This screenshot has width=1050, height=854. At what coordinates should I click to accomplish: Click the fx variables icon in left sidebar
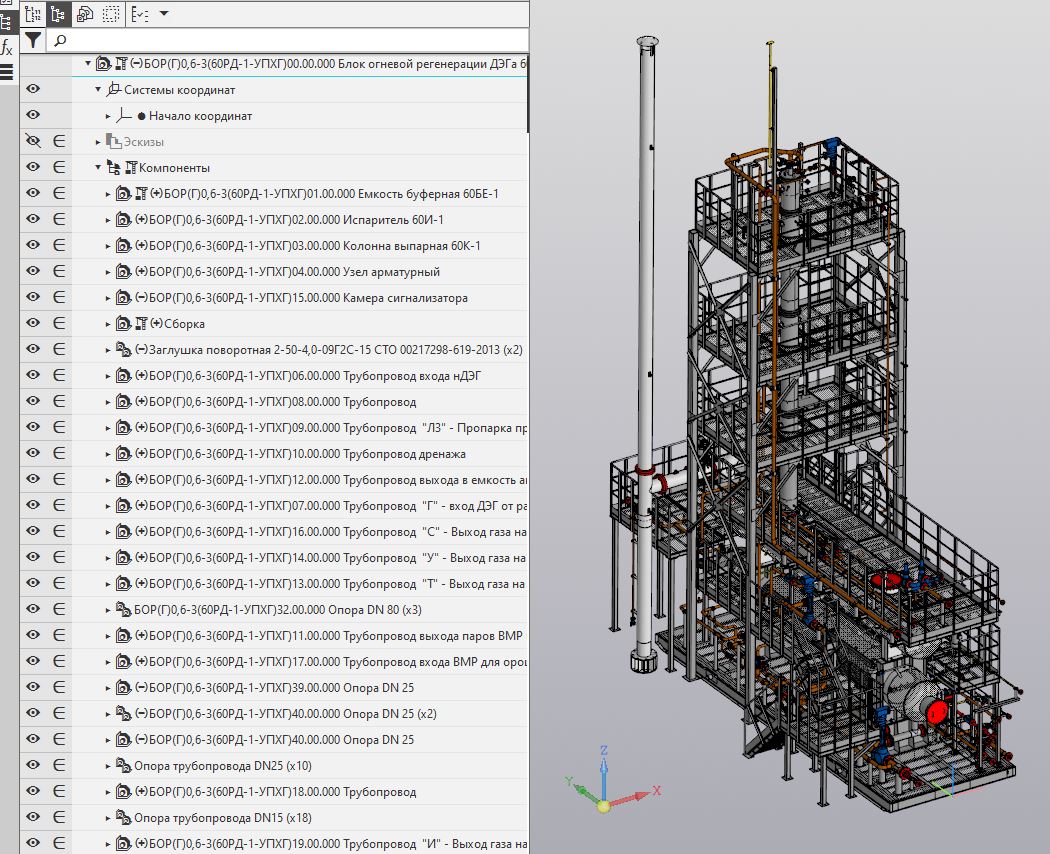(x=7, y=47)
